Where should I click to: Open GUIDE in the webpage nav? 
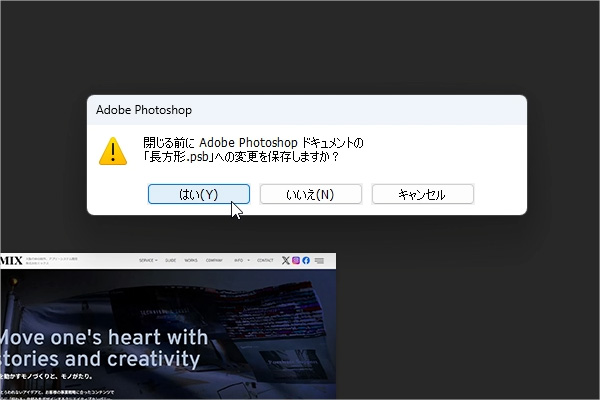171,260
